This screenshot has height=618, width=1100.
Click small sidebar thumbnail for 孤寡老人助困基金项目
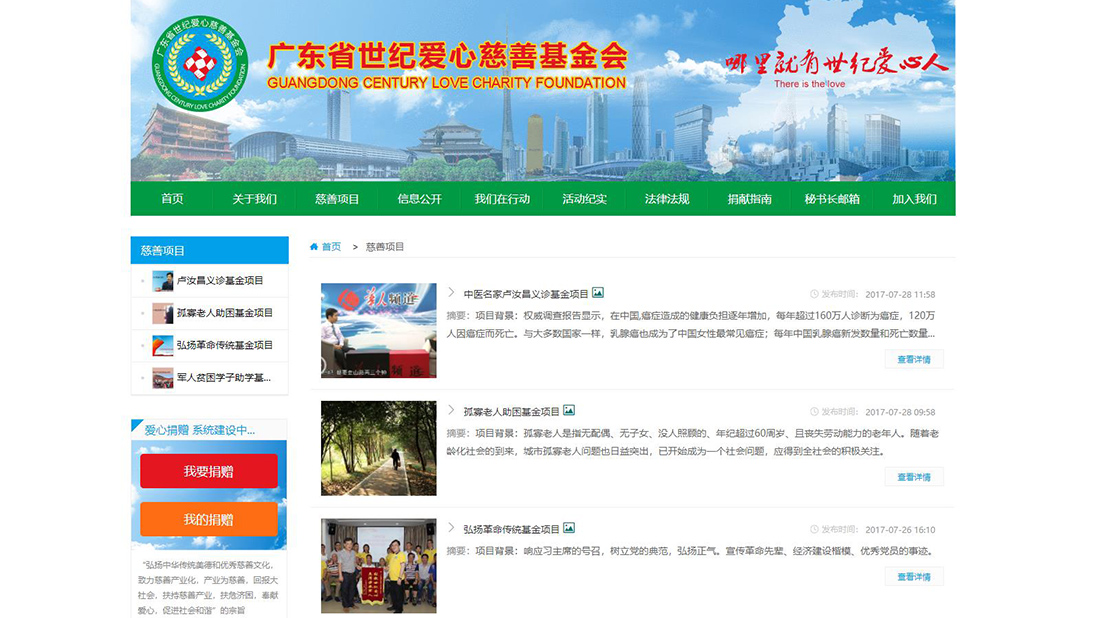pos(163,313)
